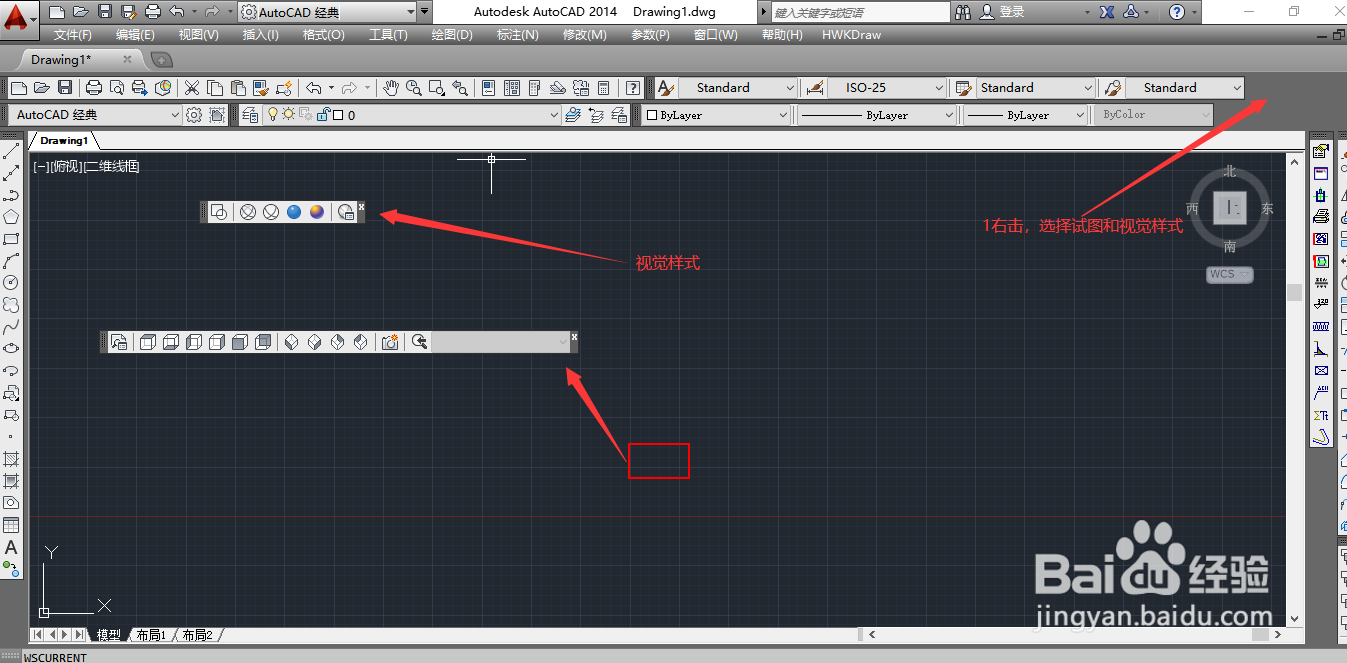Click Create Camera icon
Image resolution: width=1347 pixels, height=663 pixels.
point(390,342)
